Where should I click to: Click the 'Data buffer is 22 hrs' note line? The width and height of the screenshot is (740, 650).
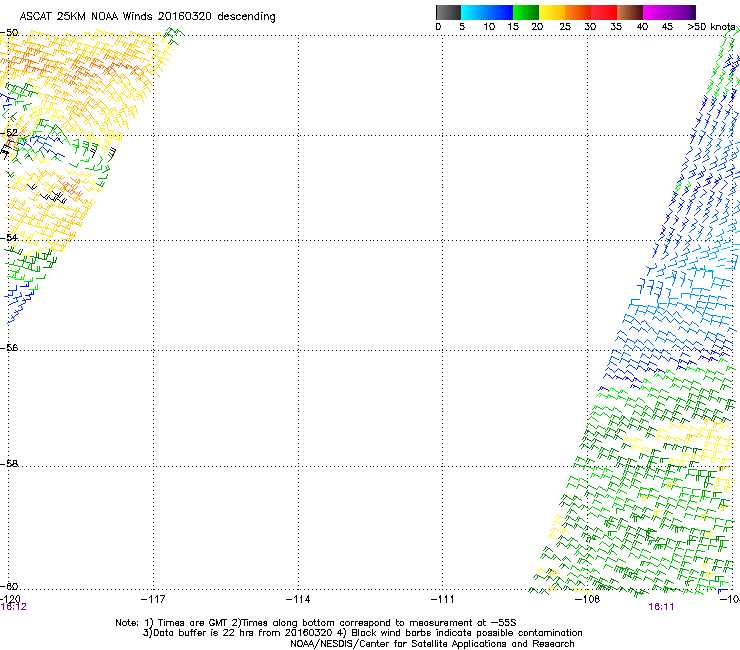click(x=362, y=633)
